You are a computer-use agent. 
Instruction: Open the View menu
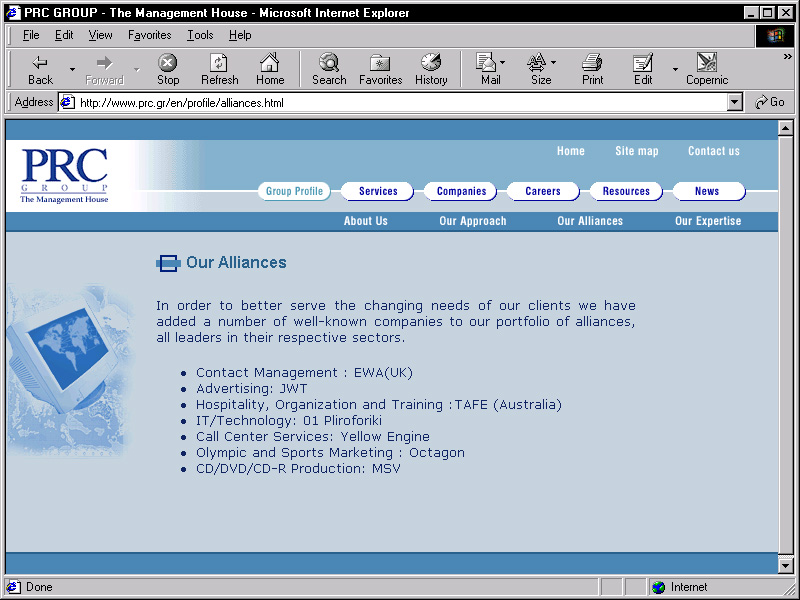[x=100, y=35]
